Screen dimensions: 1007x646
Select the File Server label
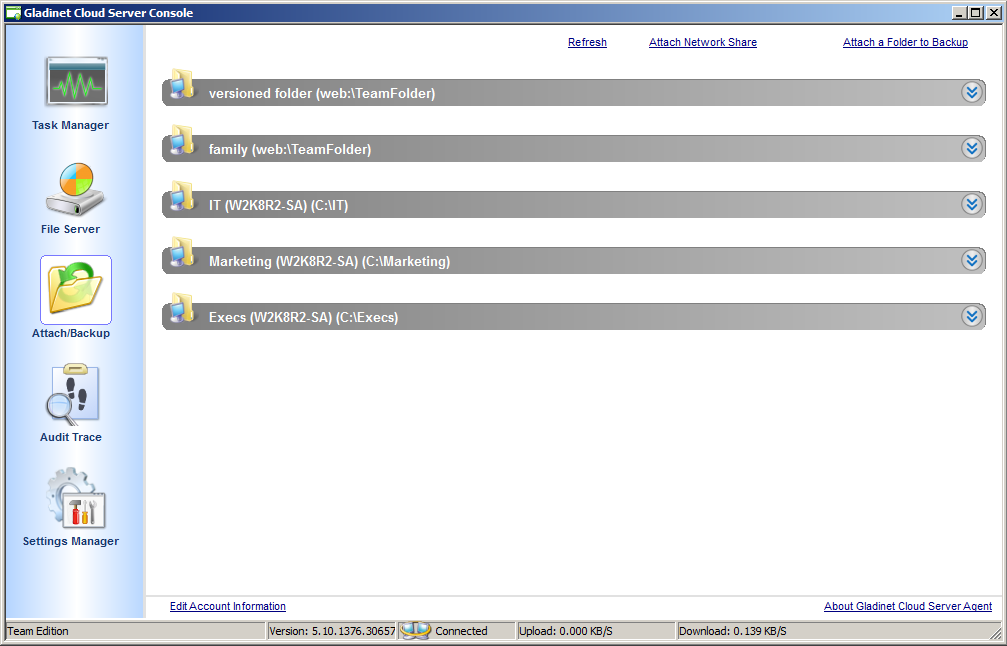71,229
